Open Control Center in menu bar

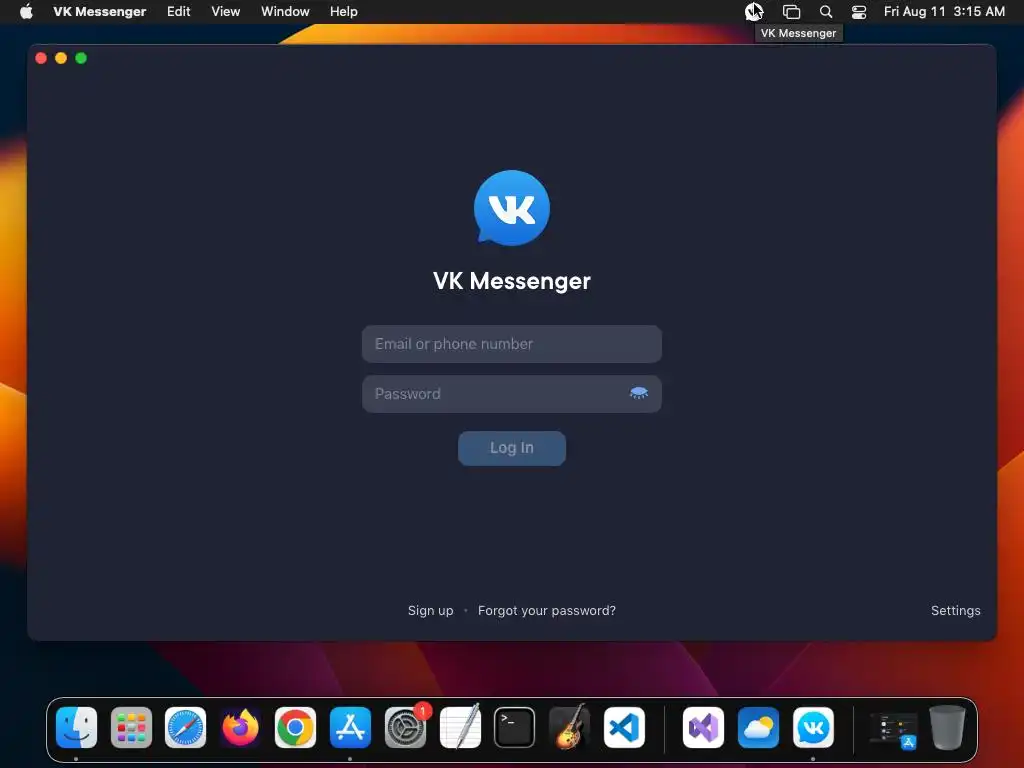pyautogui.click(x=859, y=12)
